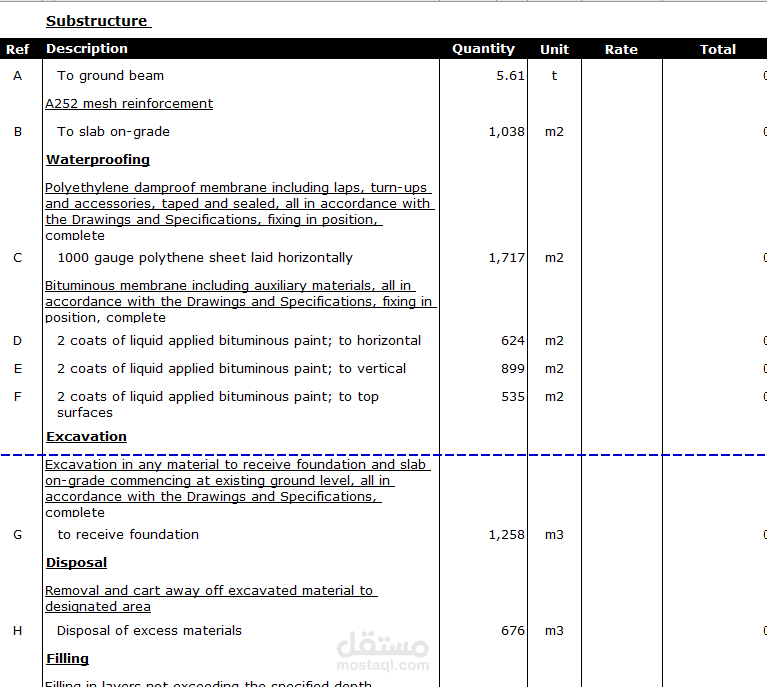767x687 pixels.
Task: Select '1000 gauge polythene sheet laid horizontally'
Action: pos(205,257)
